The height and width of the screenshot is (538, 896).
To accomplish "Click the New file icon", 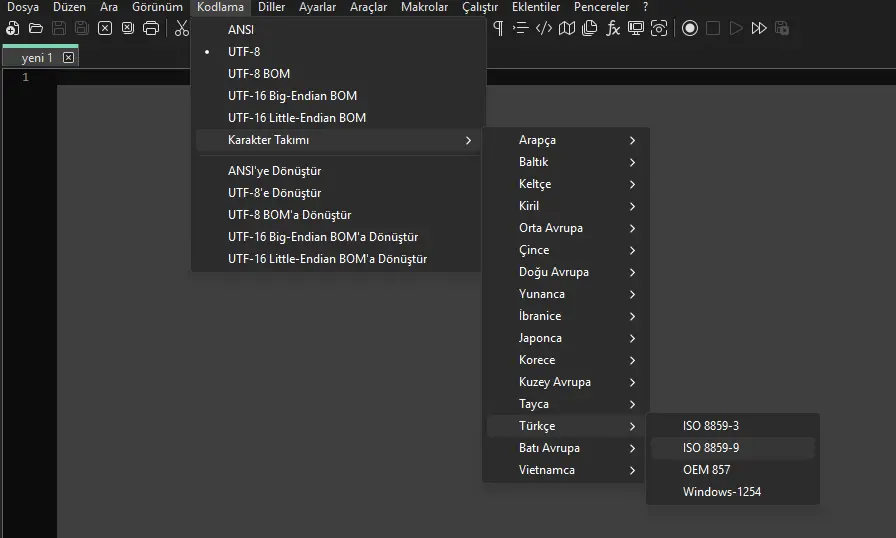I will (13, 28).
